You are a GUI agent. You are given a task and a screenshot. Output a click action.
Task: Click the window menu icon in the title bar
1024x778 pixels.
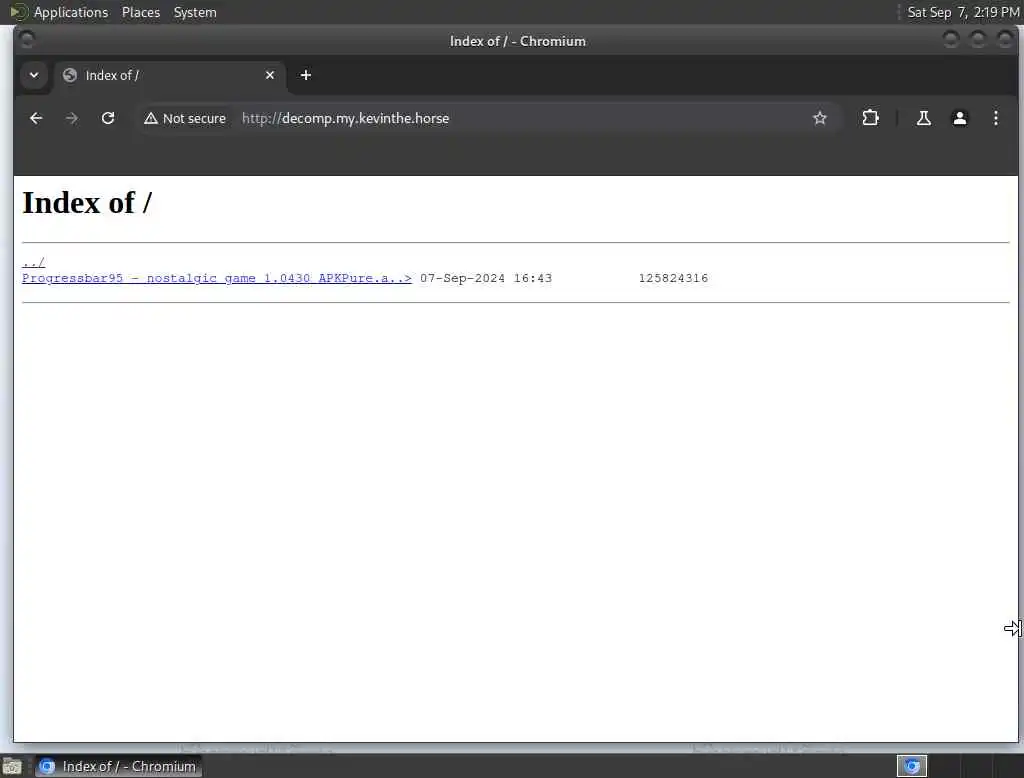pyautogui.click(x=27, y=41)
